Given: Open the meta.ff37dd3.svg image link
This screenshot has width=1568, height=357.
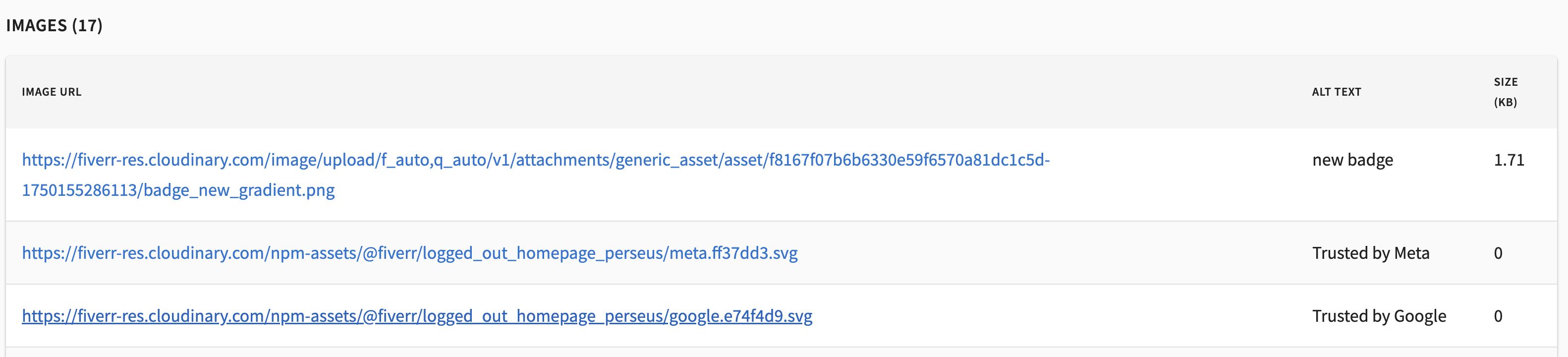Looking at the screenshot, I should point(410,253).
